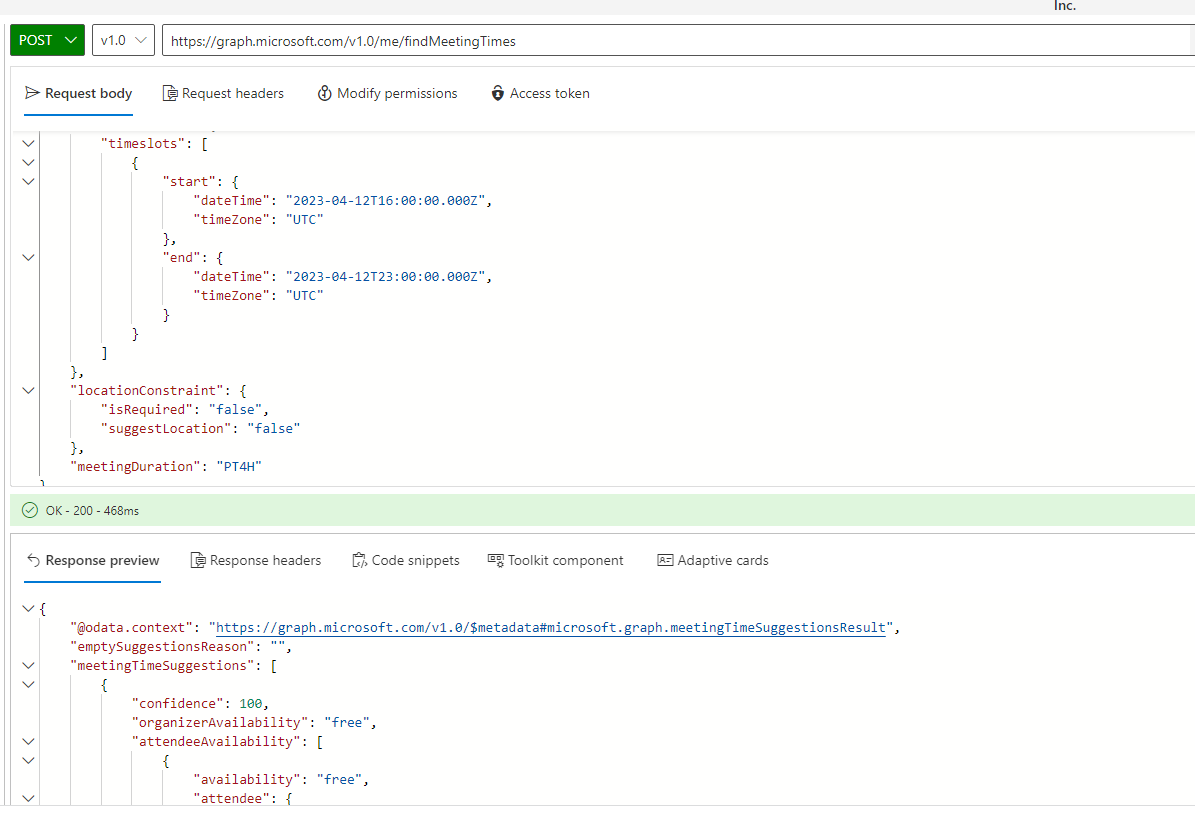Click the "suggestLocation" false value

click(274, 428)
